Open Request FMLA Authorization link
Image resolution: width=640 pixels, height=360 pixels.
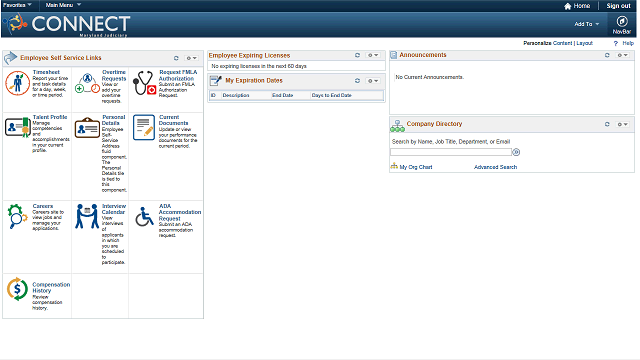pos(178,75)
